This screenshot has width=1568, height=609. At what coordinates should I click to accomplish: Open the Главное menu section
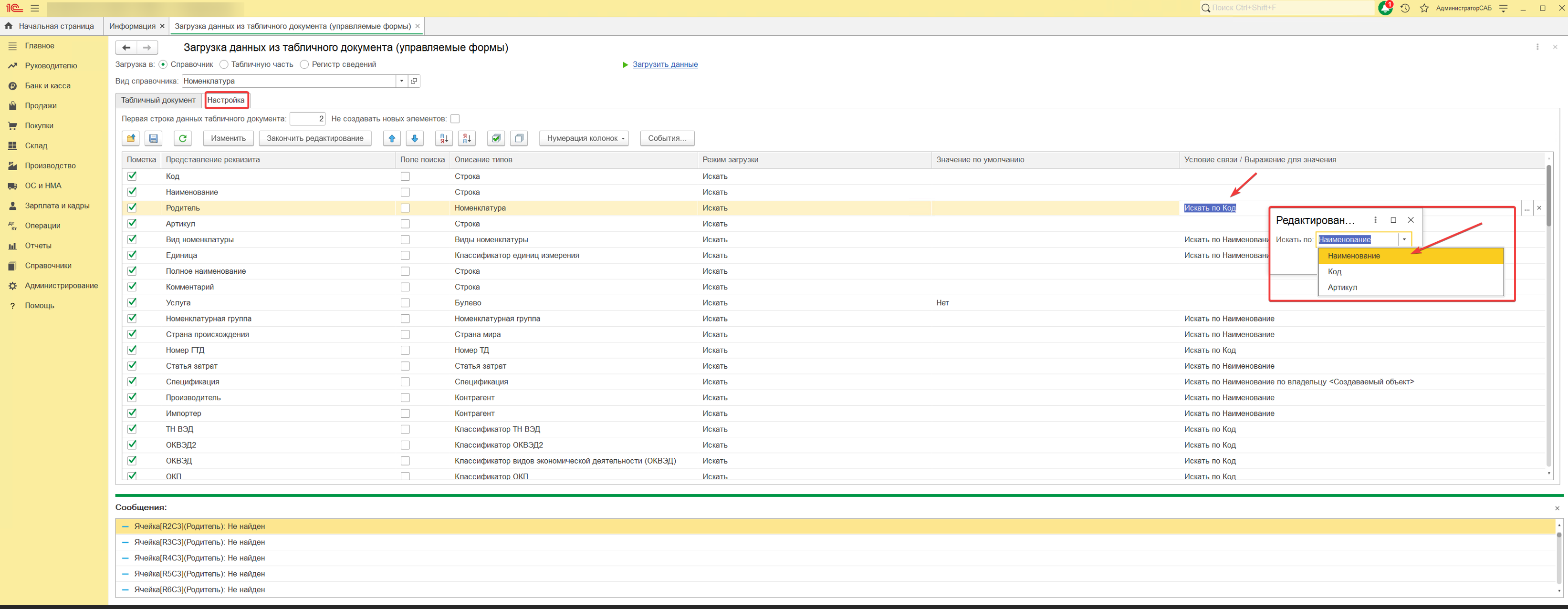coord(40,46)
